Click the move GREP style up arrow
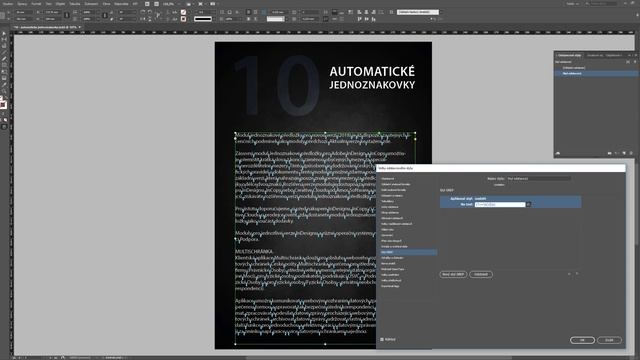Image resolution: width=640 pixels, height=360 pixels. [x=569, y=274]
